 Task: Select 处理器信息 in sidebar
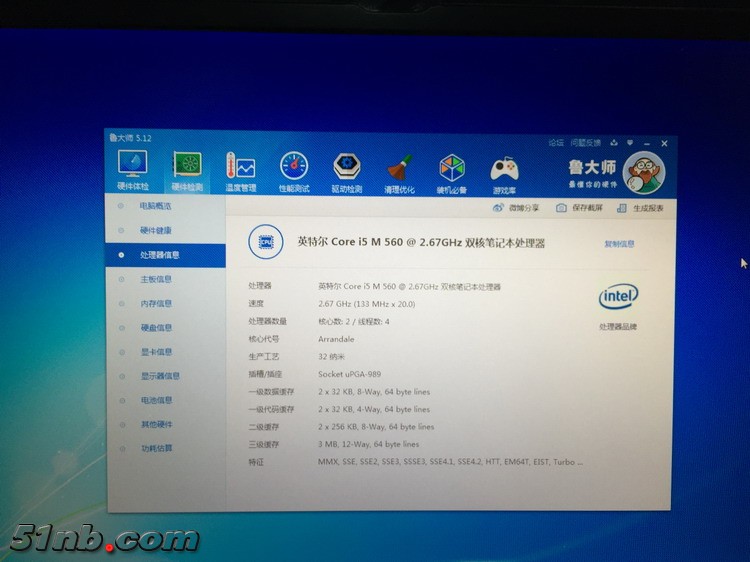[165, 255]
